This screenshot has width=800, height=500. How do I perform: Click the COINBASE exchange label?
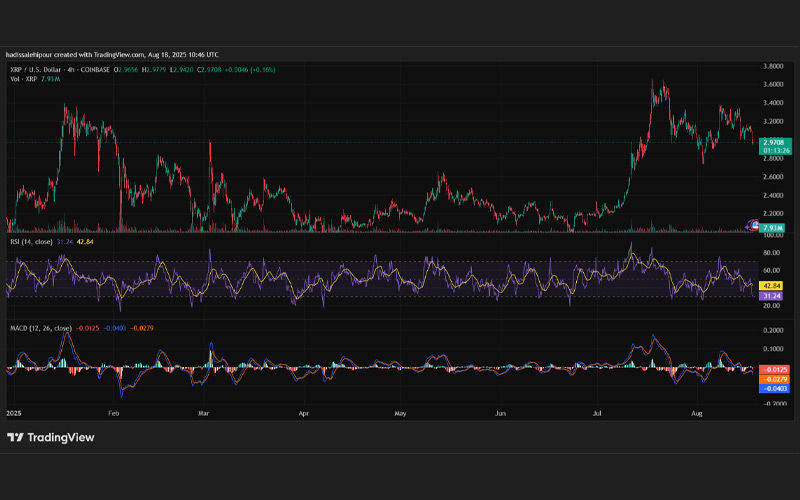tap(95, 70)
